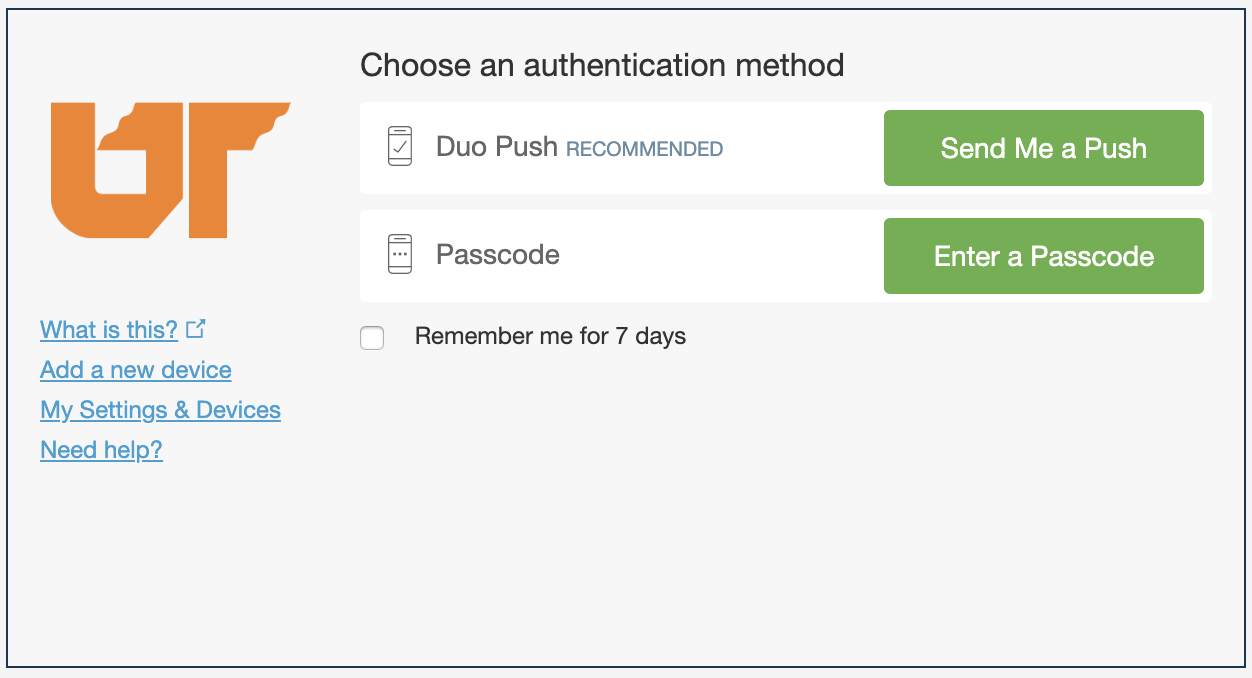Open My Settings & Devices
Viewport: 1252px width, 678px height.
[160, 409]
